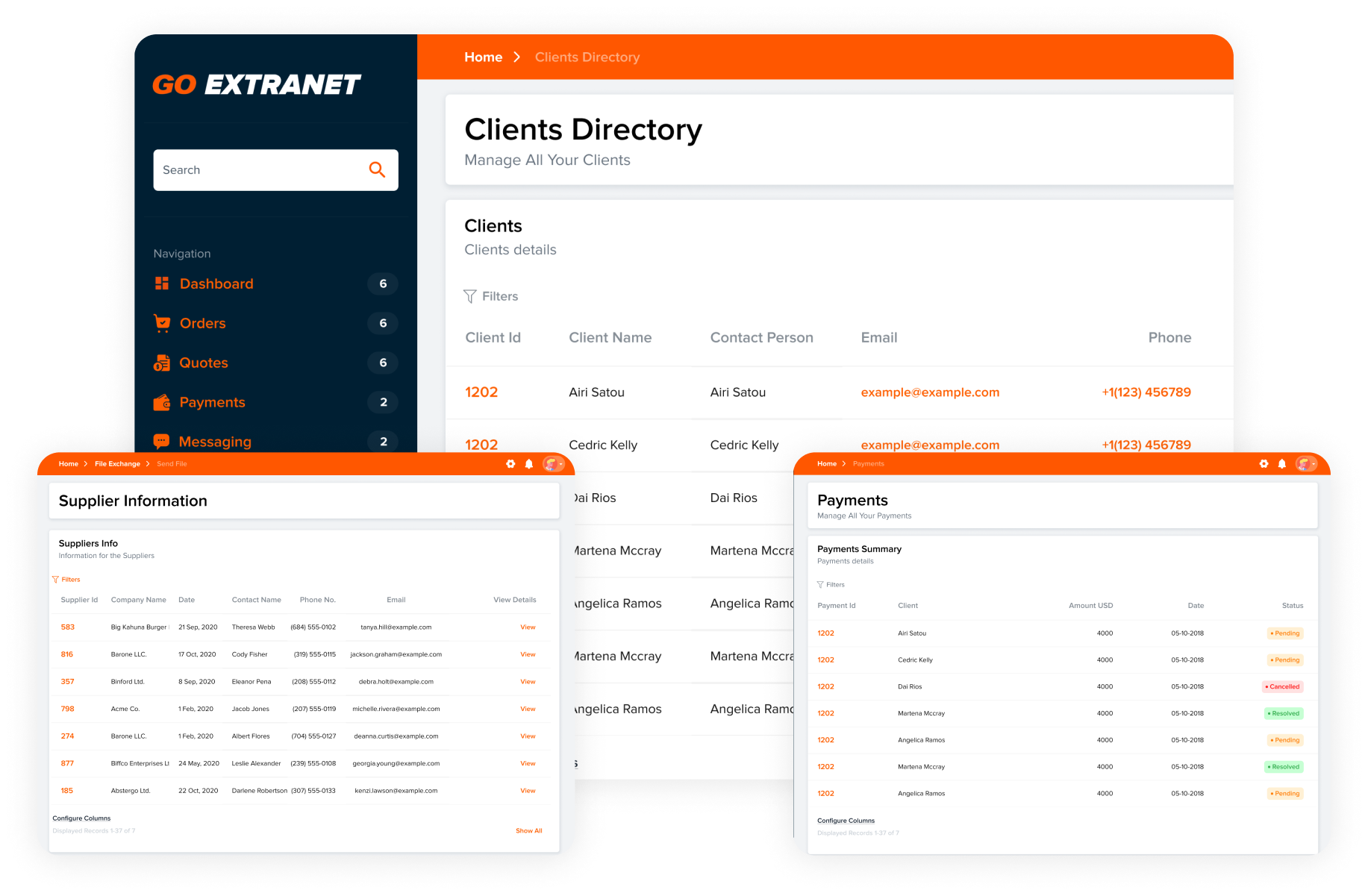Click the Quotes icon in the navigation
The image size is (1368, 896).
[x=161, y=363]
